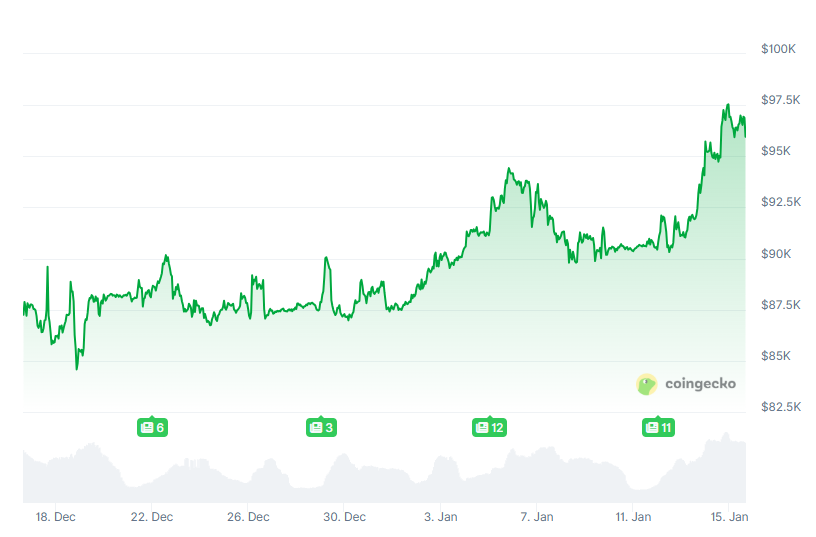Click the CoinGecko gecko logo icon
The width and height of the screenshot is (816, 537).
pos(647,384)
